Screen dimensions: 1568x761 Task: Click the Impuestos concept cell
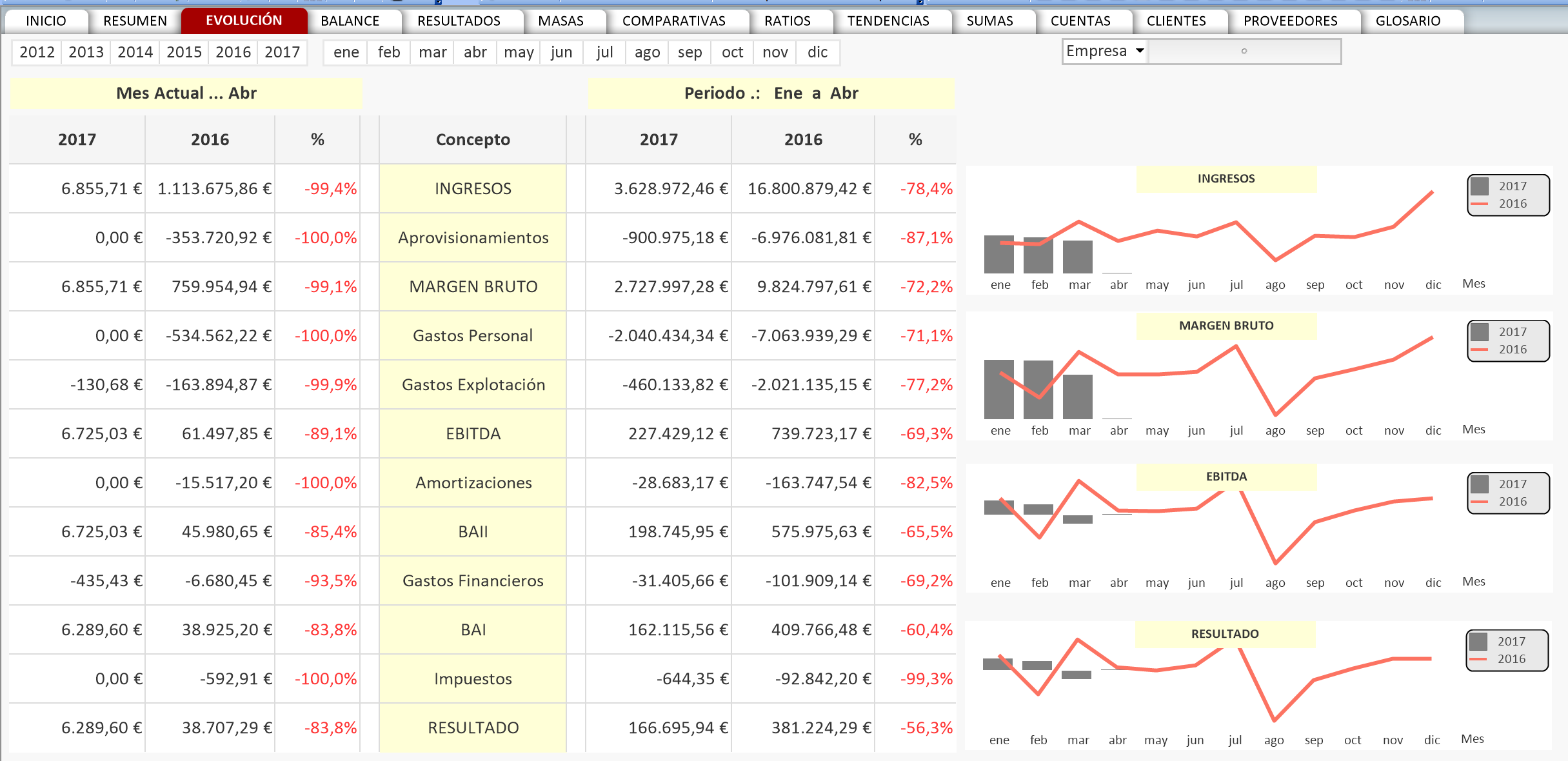(x=473, y=678)
